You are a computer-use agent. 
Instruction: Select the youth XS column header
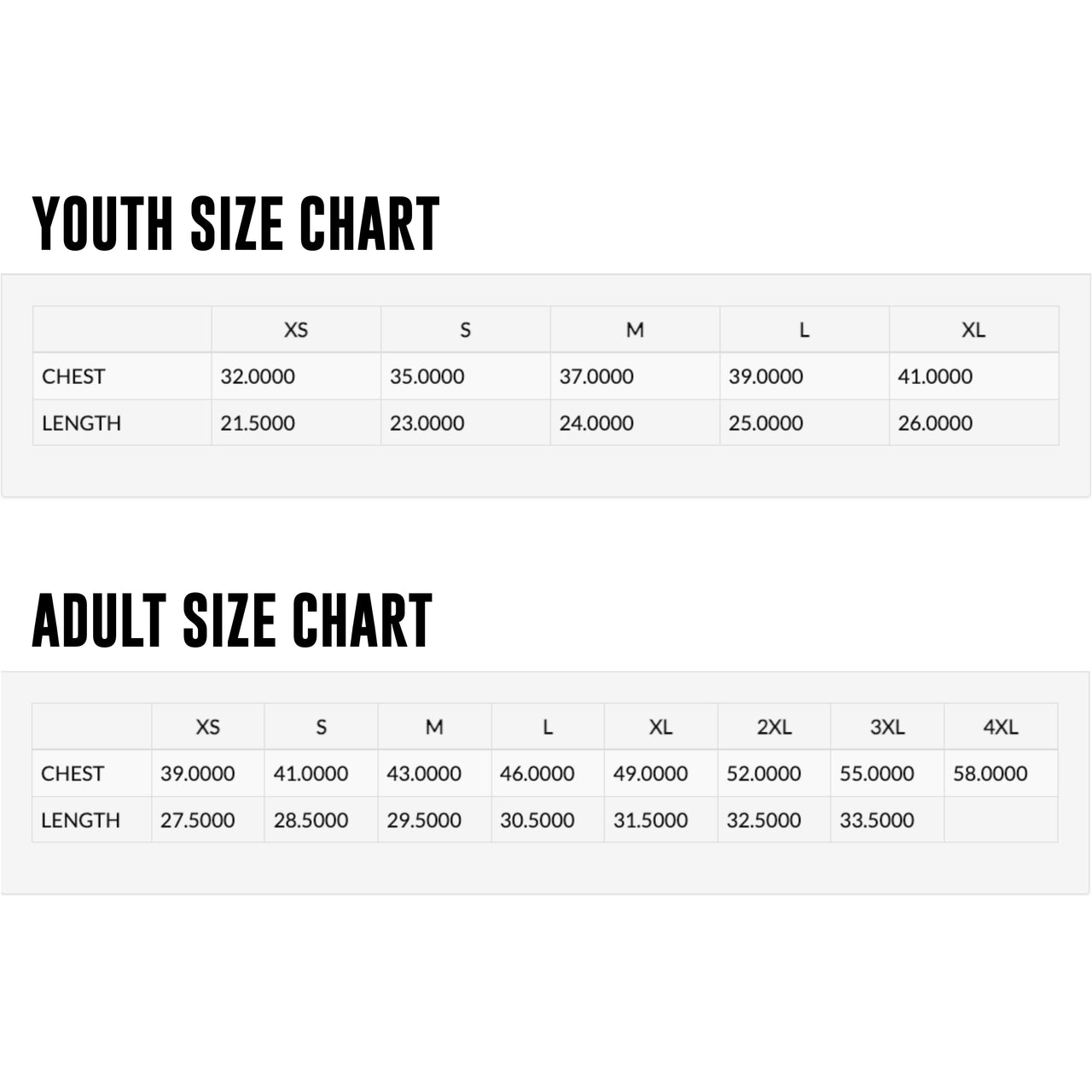tap(296, 329)
